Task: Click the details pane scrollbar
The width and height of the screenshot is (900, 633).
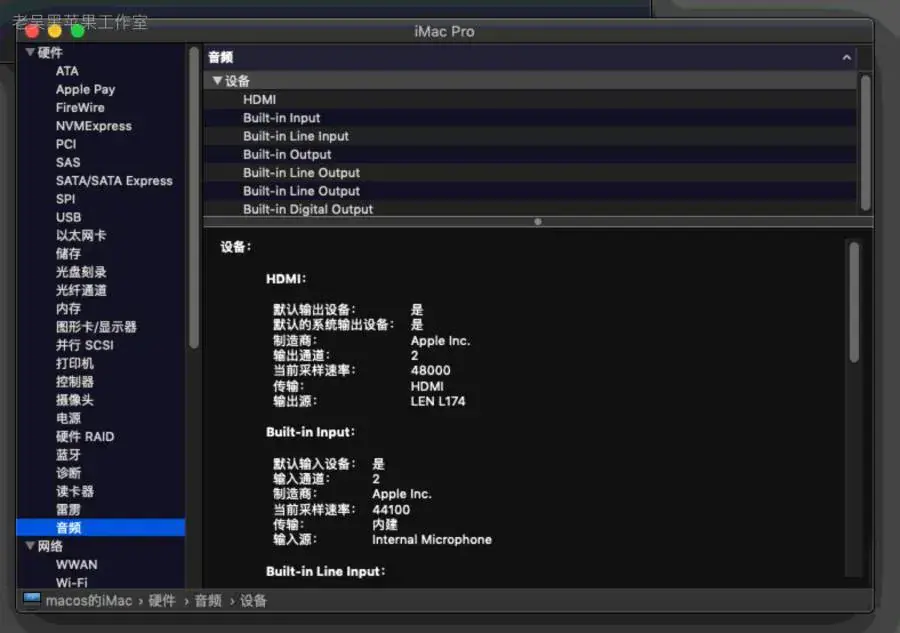Action: tap(855, 302)
